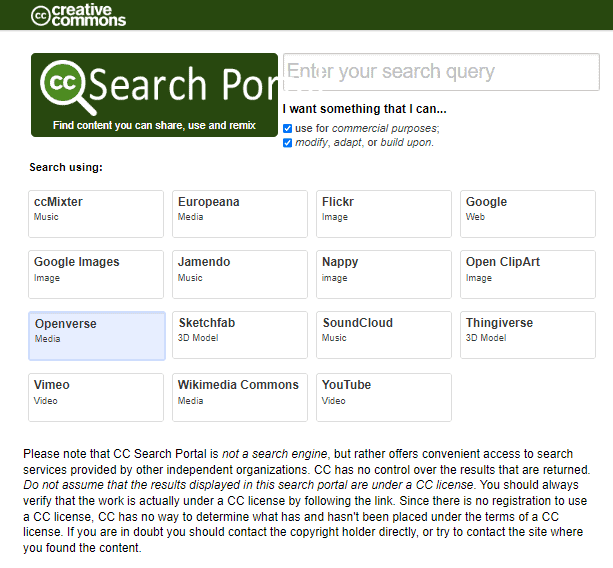613x568 pixels.
Task: Select Wikimedia Commons Media source
Action: pyautogui.click(x=240, y=397)
